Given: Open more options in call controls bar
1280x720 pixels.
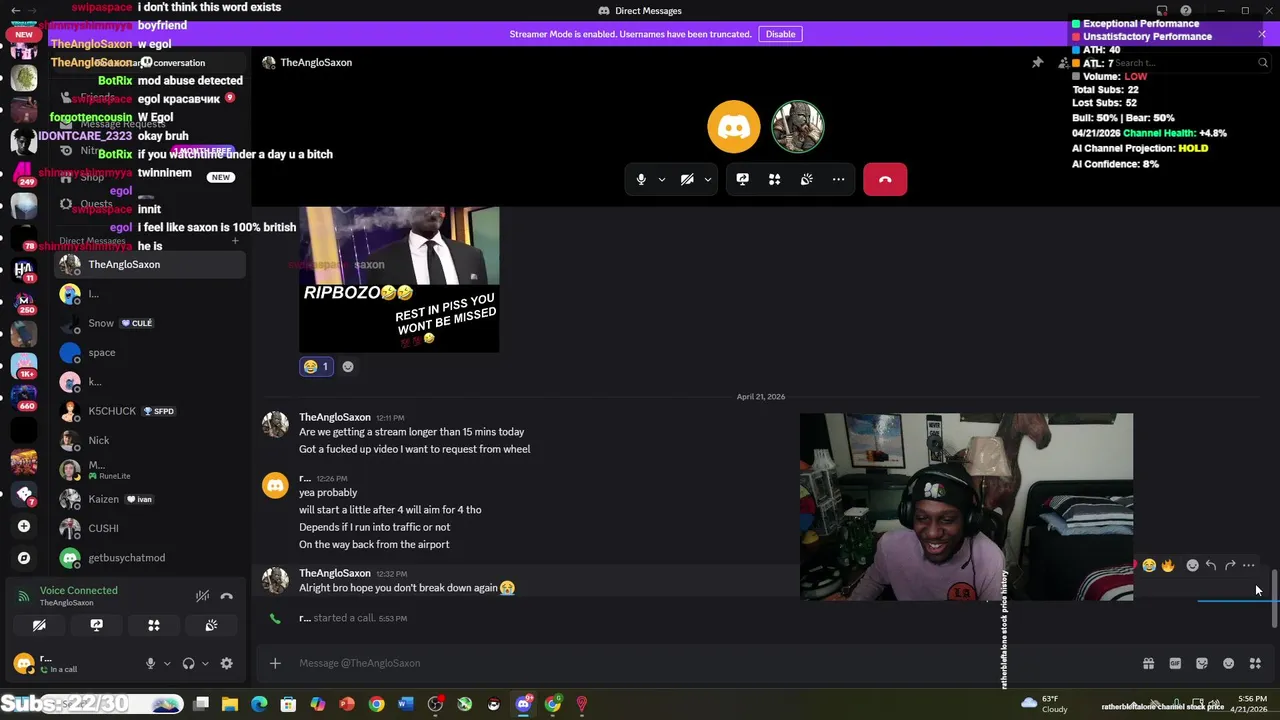Looking at the screenshot, I should (x=838, y=179).
